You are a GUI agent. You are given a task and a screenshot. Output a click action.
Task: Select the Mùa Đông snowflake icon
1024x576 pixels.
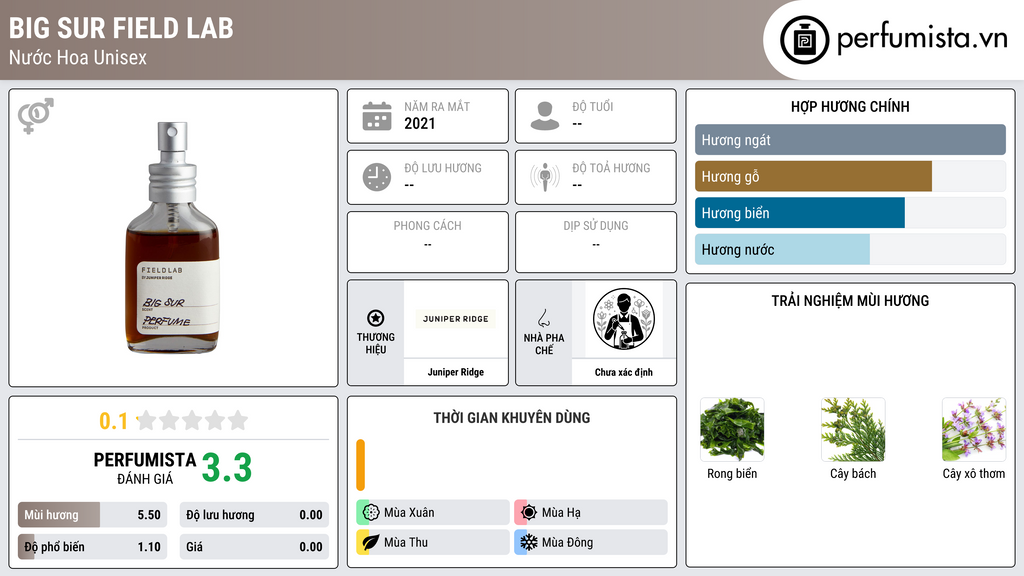coord(529,542)
